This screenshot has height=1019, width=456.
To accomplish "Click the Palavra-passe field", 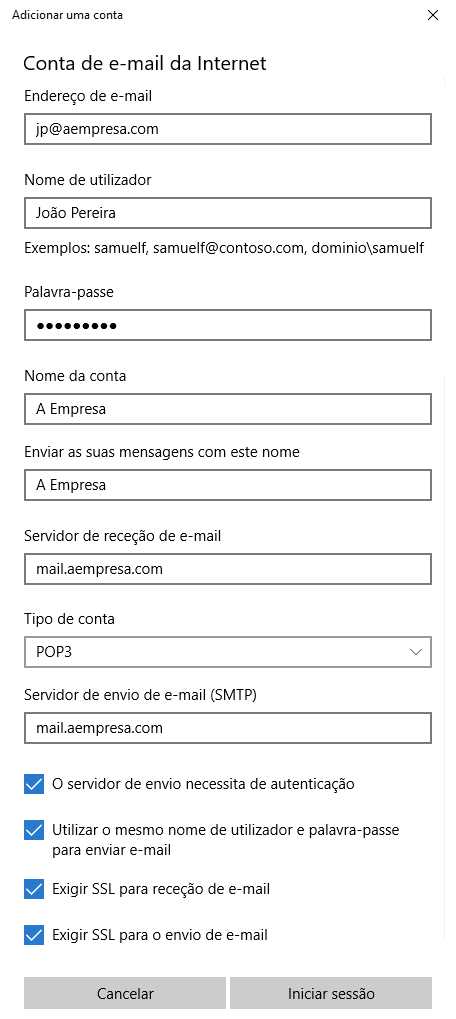I will [228, 326].
